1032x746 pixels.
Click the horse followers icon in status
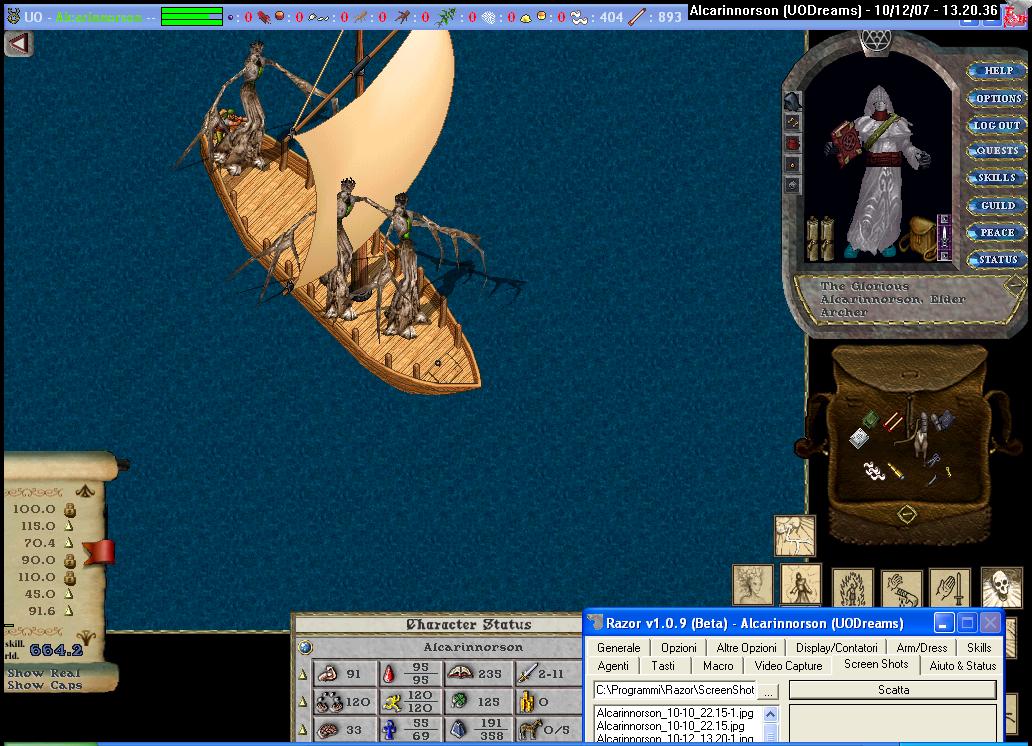(529, 729)
